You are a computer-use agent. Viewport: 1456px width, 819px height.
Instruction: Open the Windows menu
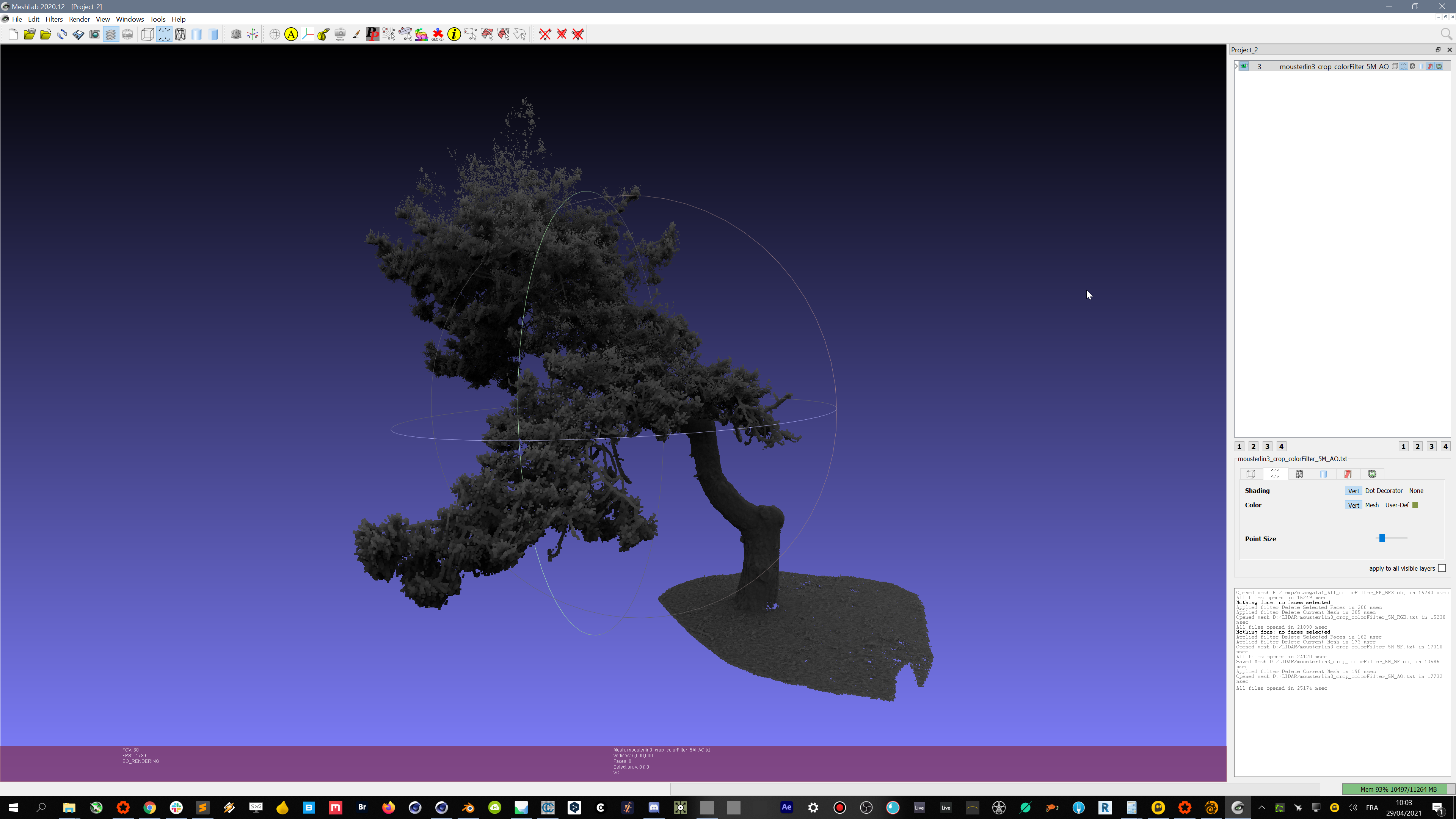point(130,19)
